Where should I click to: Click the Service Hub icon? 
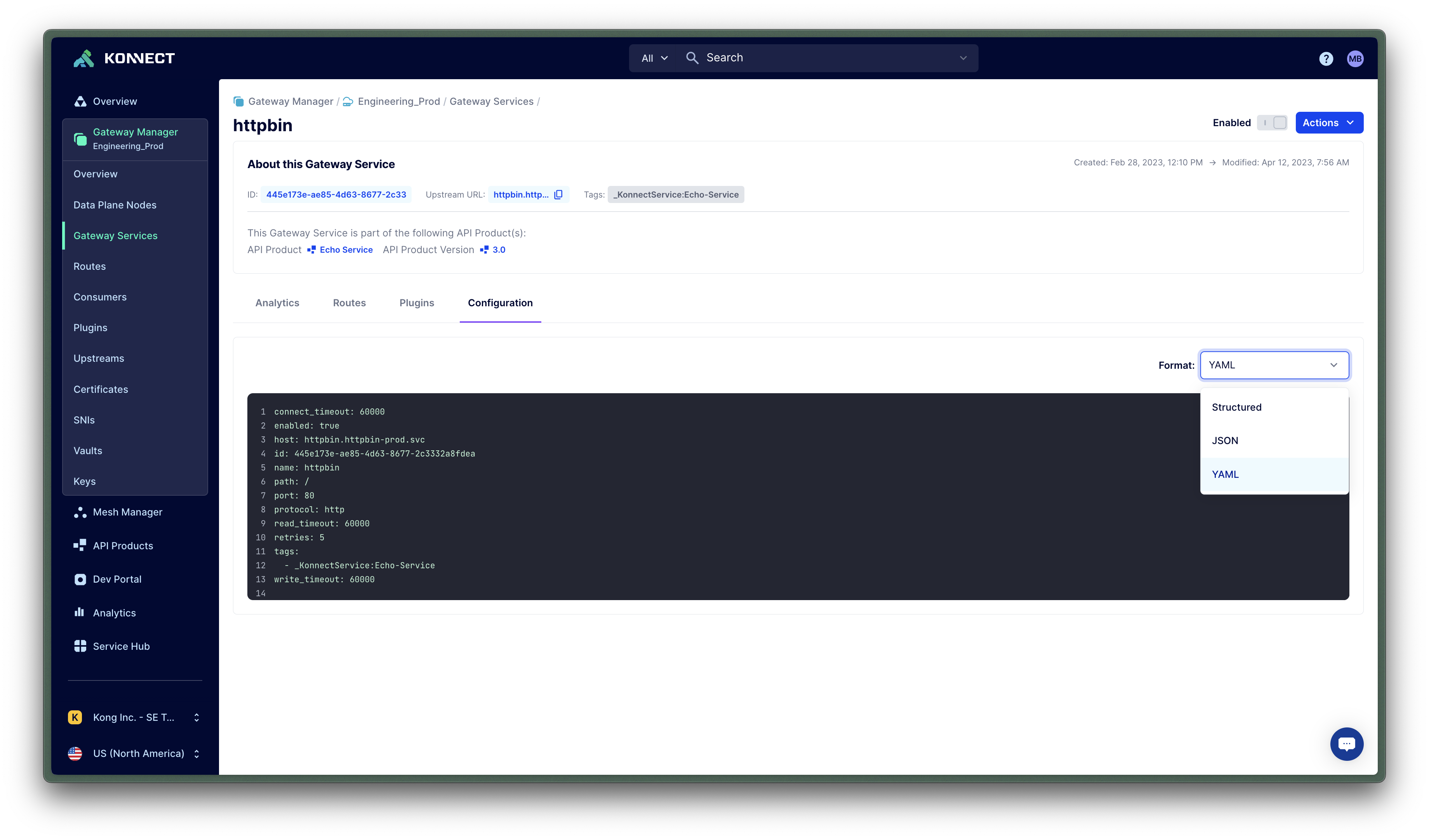pyautogui.click(x=80, y=646)
